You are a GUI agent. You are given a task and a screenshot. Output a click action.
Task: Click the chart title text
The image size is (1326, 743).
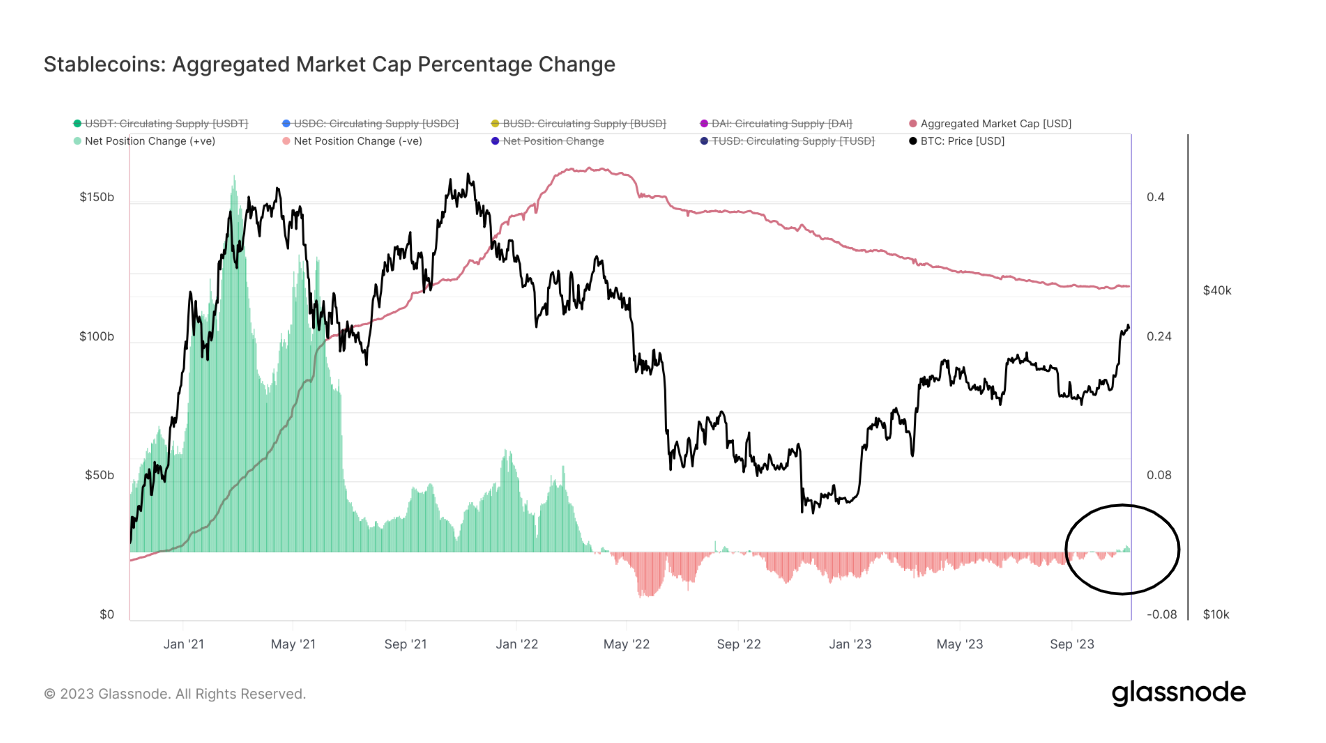point(329,65)
